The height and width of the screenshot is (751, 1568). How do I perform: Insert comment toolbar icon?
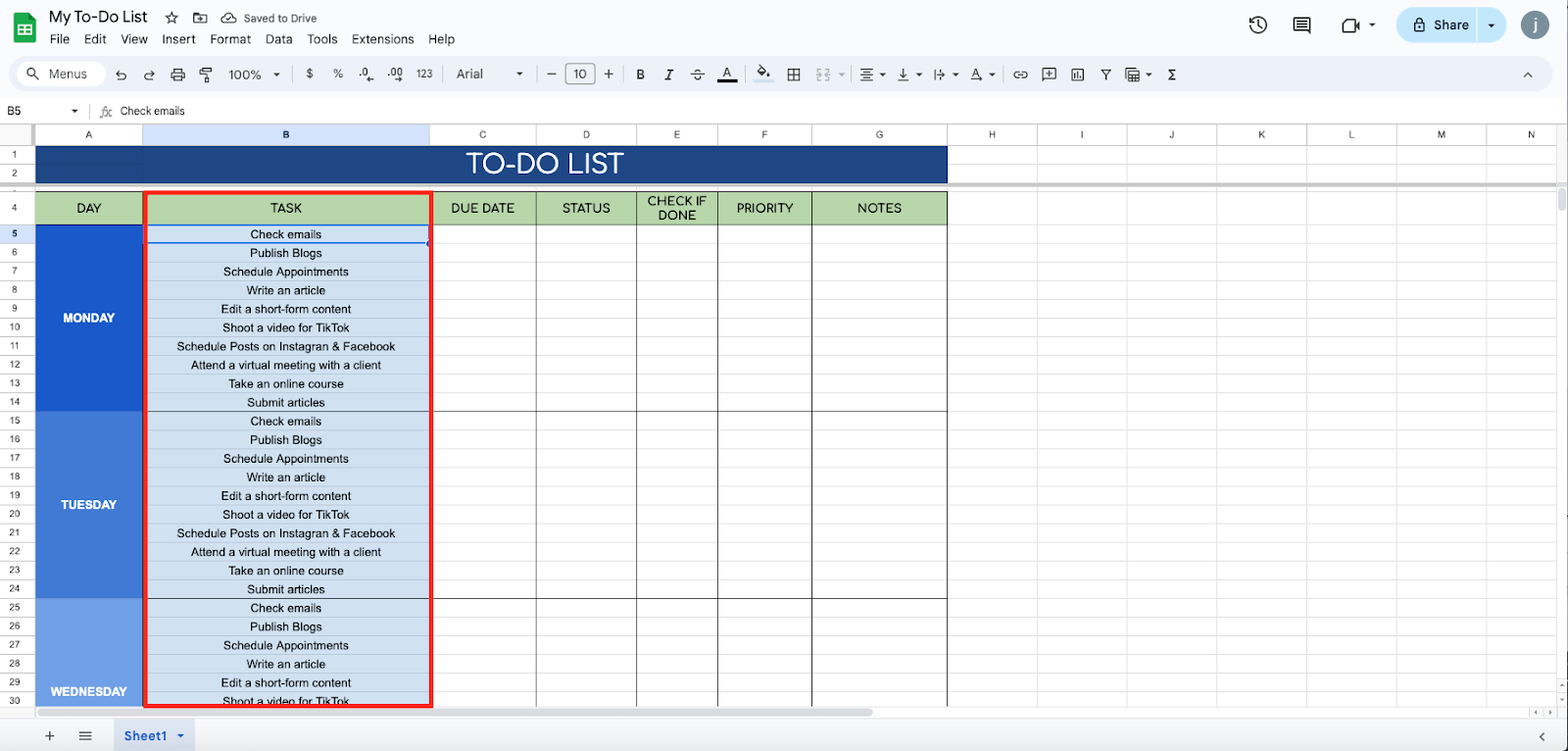point(1049,75)
